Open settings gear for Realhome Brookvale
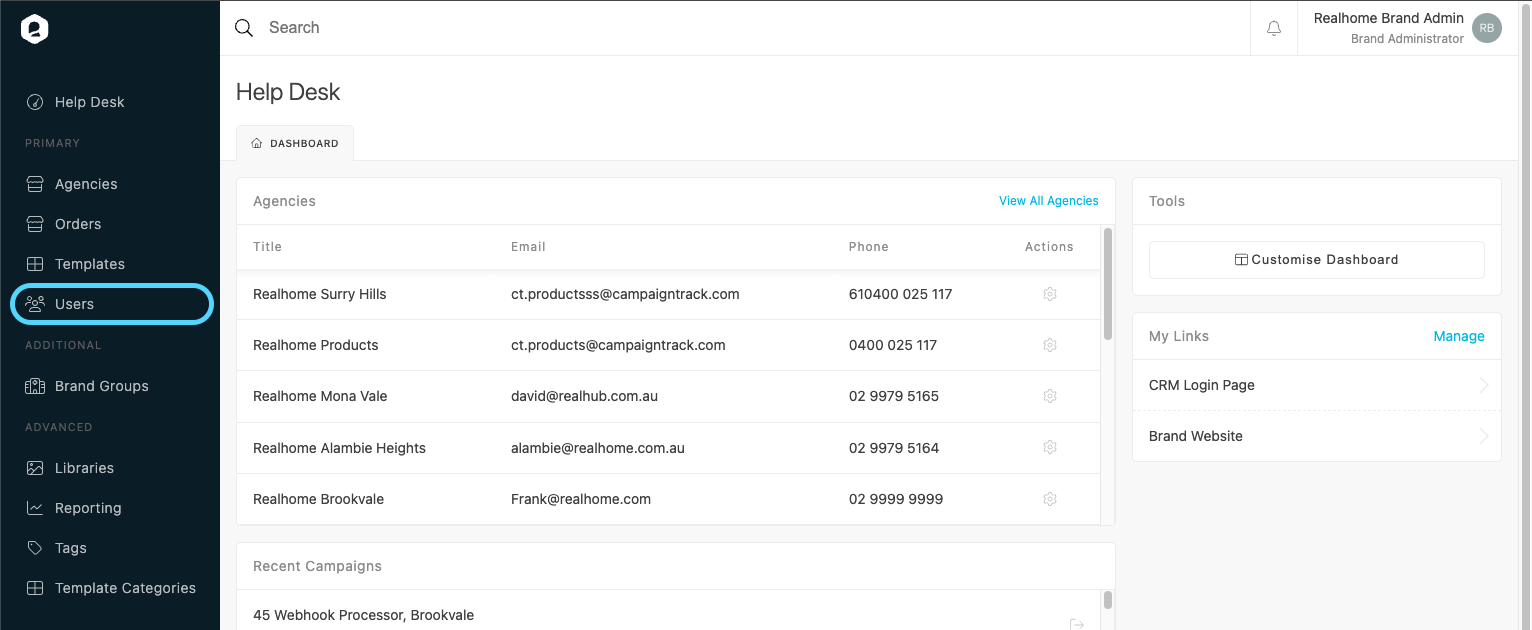Viewport: 1532px width, 630px height. (x=1050, y=499)
